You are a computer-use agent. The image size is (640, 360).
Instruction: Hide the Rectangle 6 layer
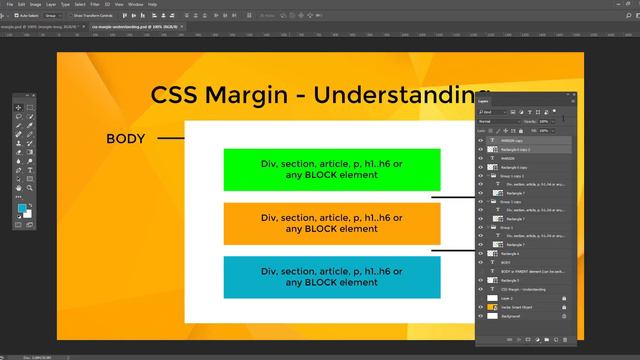point(480,253)
